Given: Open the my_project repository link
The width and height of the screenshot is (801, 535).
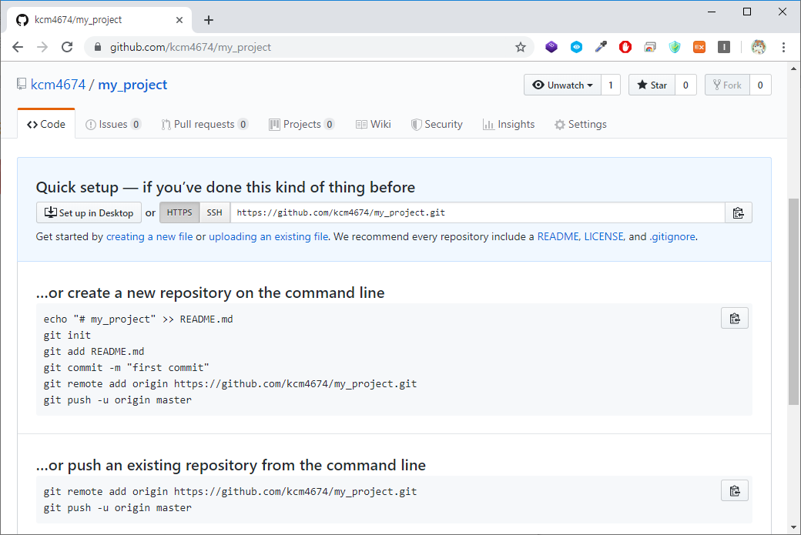Looking at the screenshot, I should click(x=132, y=84).
